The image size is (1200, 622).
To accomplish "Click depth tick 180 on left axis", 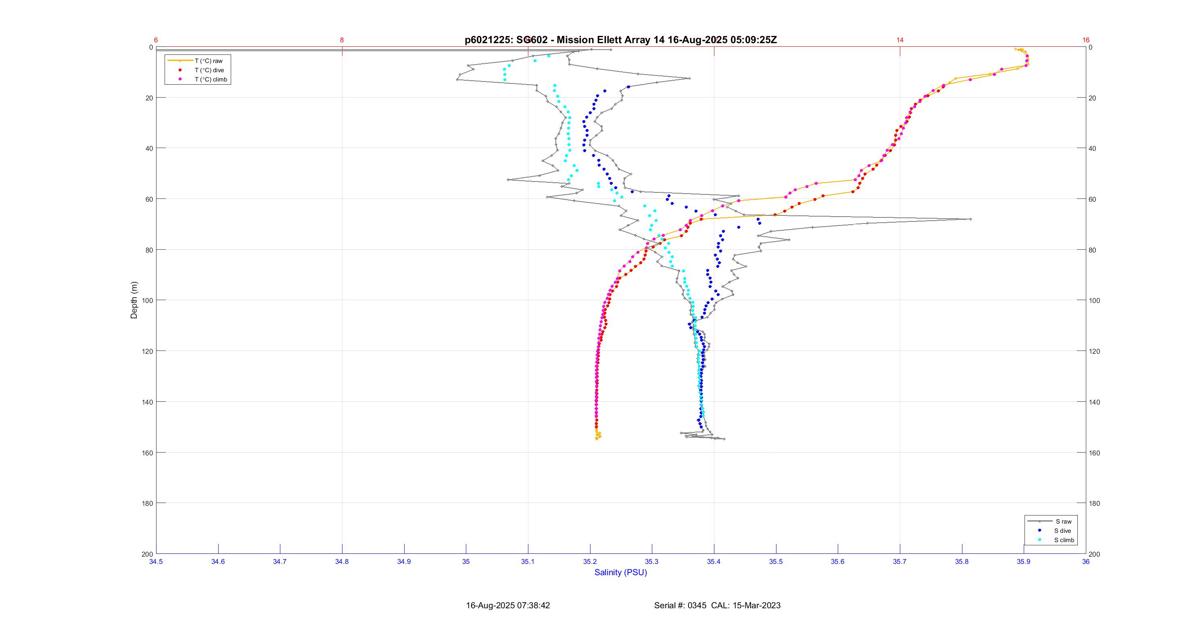I will tap(145, 503).
